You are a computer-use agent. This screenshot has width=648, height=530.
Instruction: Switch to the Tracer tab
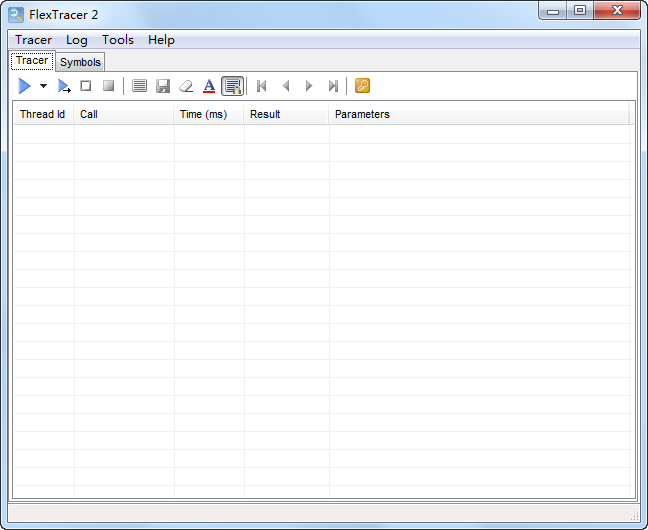32,61
